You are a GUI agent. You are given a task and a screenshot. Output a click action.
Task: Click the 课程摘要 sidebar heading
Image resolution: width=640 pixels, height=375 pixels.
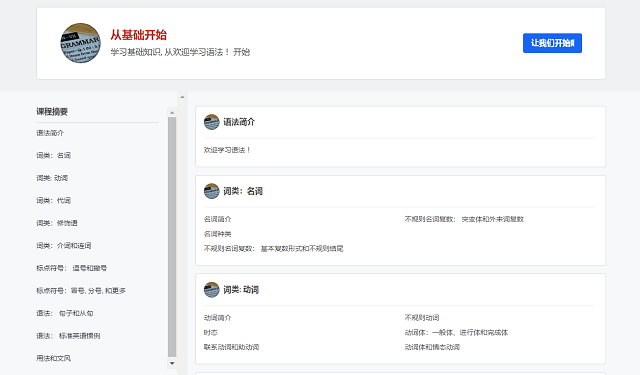click(x=52, y=112)
